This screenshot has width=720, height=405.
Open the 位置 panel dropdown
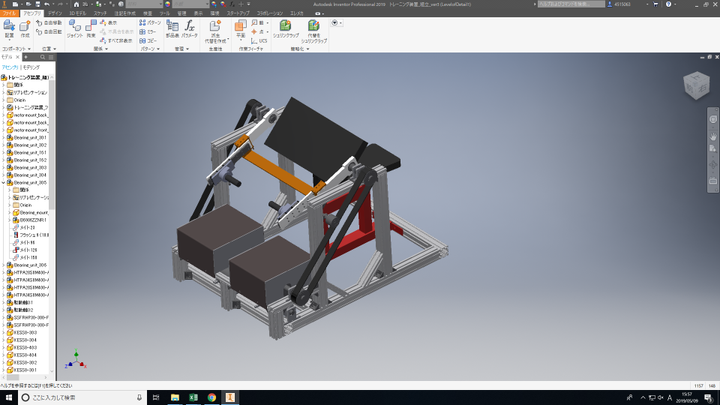[x=48, y=48]
